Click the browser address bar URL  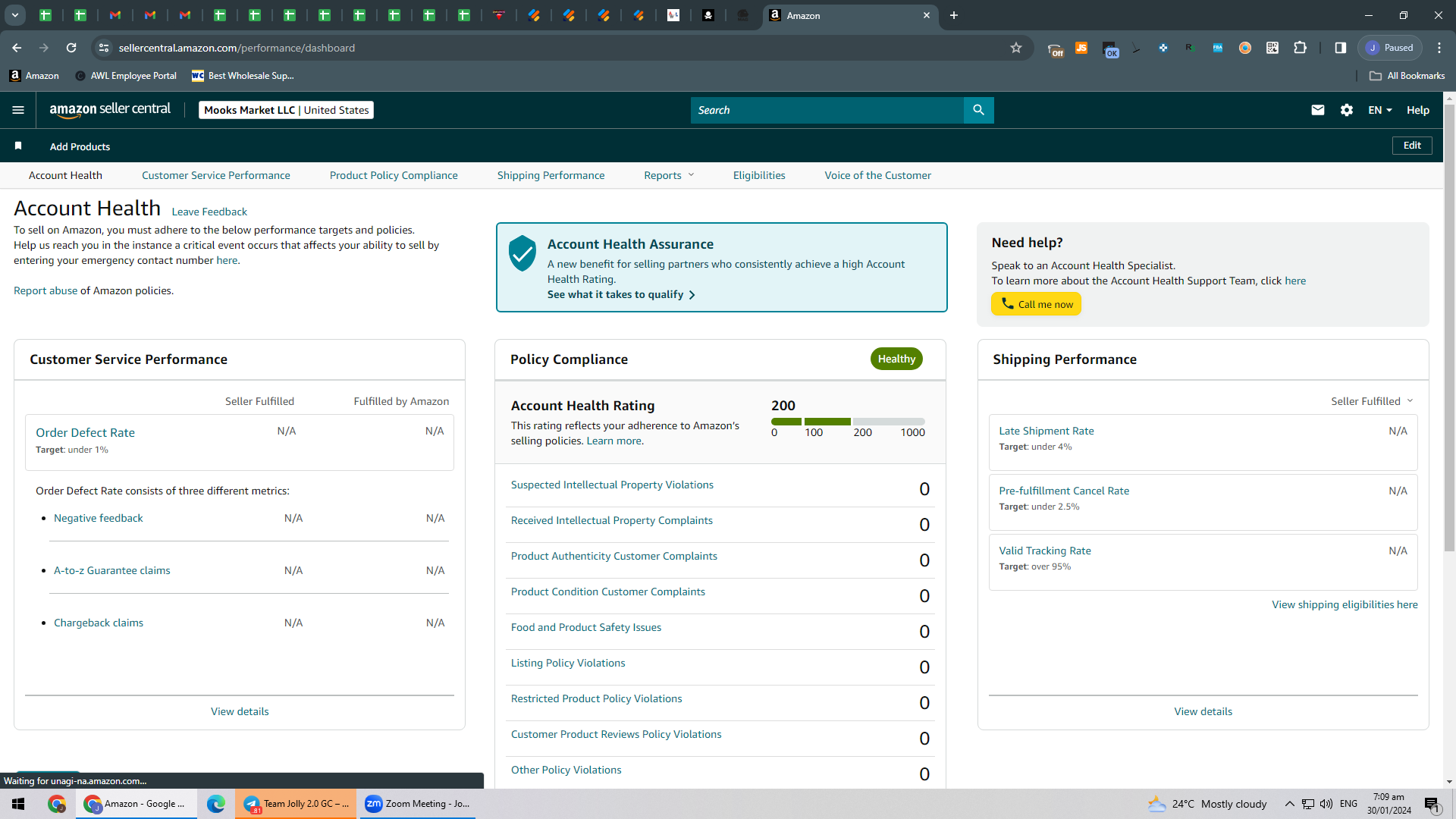(237, 48)
